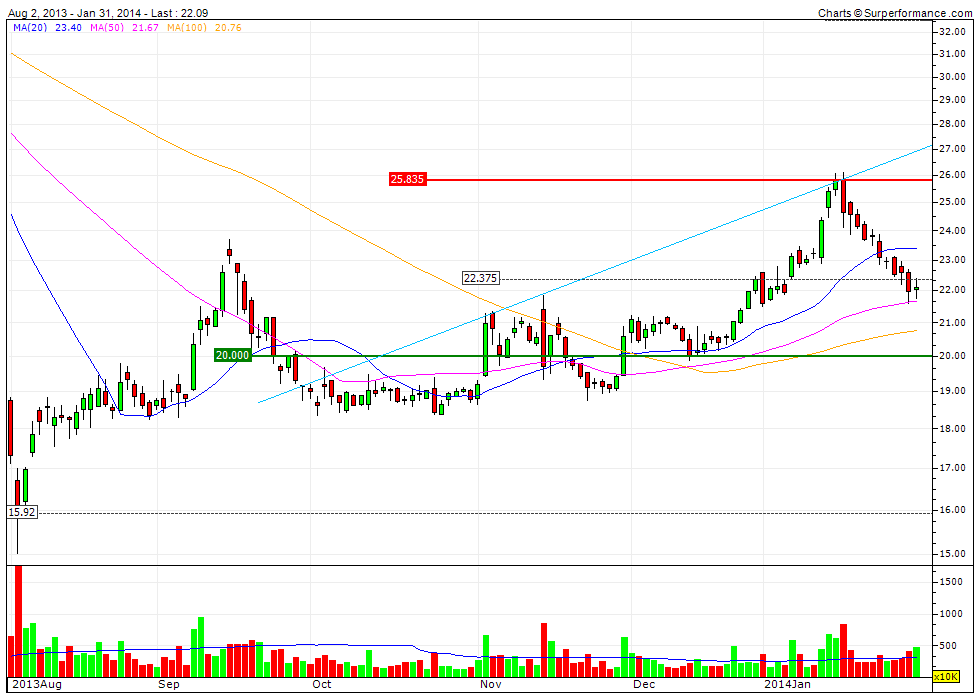The width and height of the screenshot is (980, 700).
Task: Select the 2014Jan axis label
Action: click(787, 684)
